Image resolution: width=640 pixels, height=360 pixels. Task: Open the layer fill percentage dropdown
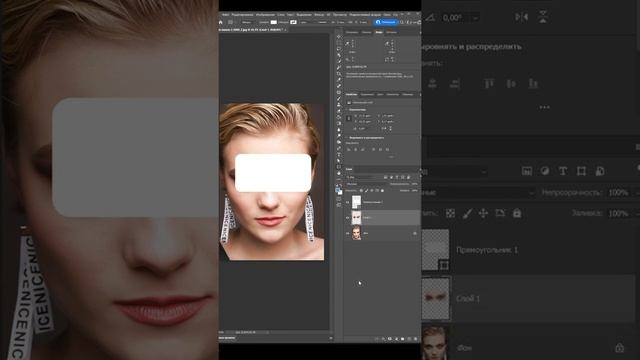pyautogui.click(x=415, y=191)
